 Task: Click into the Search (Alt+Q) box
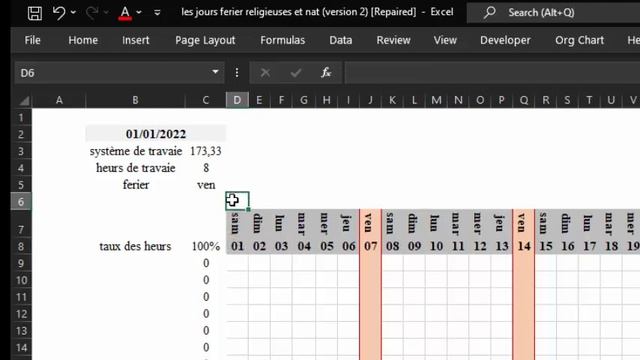(553, 13)
